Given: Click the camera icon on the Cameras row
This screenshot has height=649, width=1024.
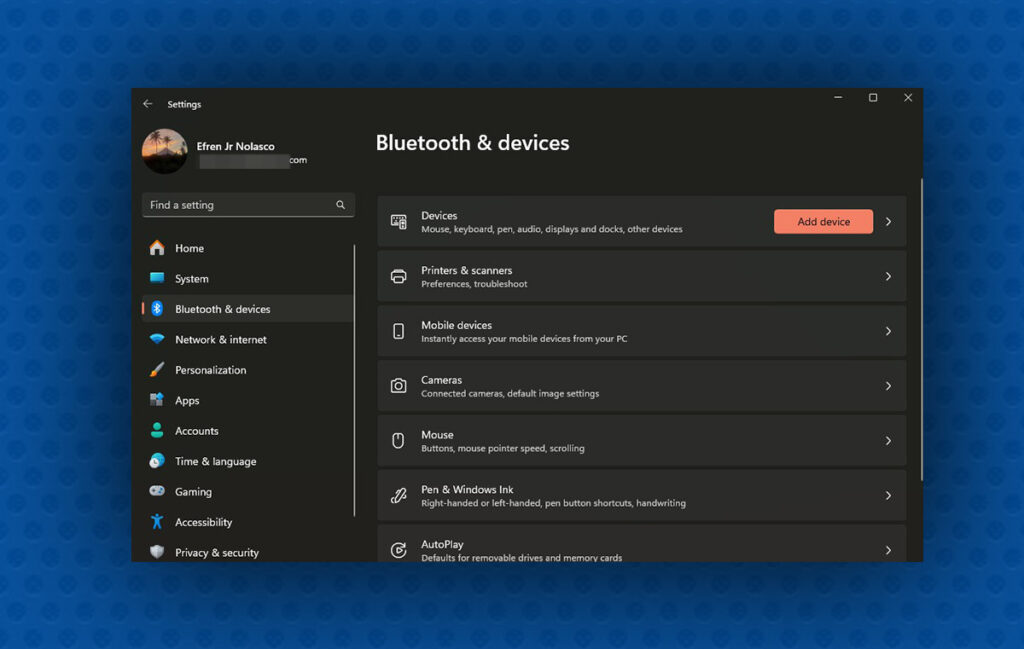Looking at the screenshot, I should click(399, 385).
